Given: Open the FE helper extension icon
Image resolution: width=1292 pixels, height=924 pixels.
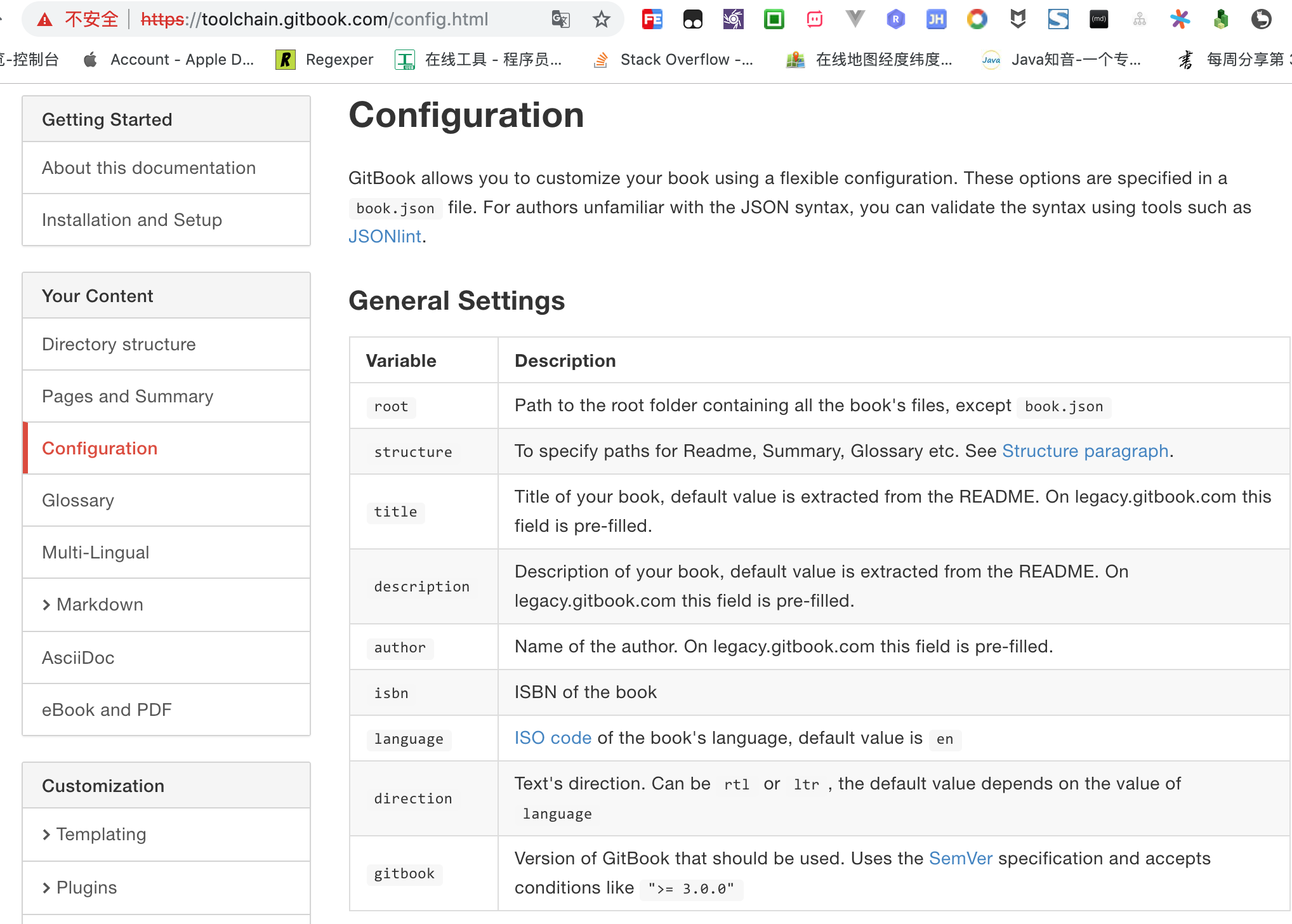Looking at the screenshot, I should click(652, 20).
